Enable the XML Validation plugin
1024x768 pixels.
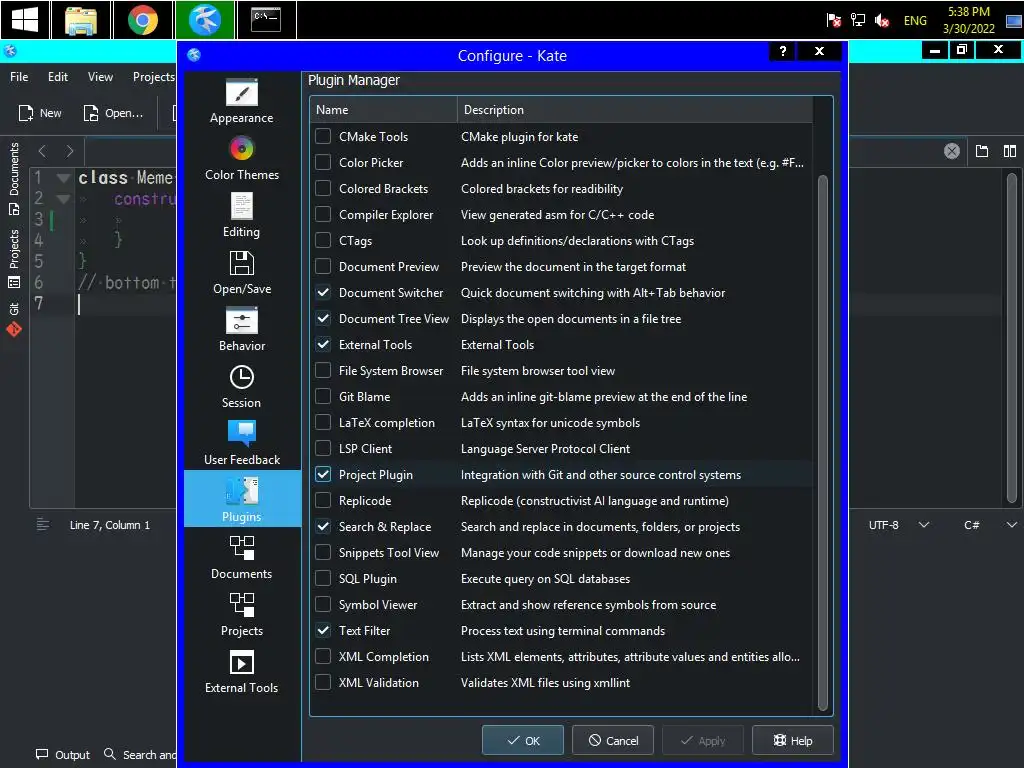point(323,682)
